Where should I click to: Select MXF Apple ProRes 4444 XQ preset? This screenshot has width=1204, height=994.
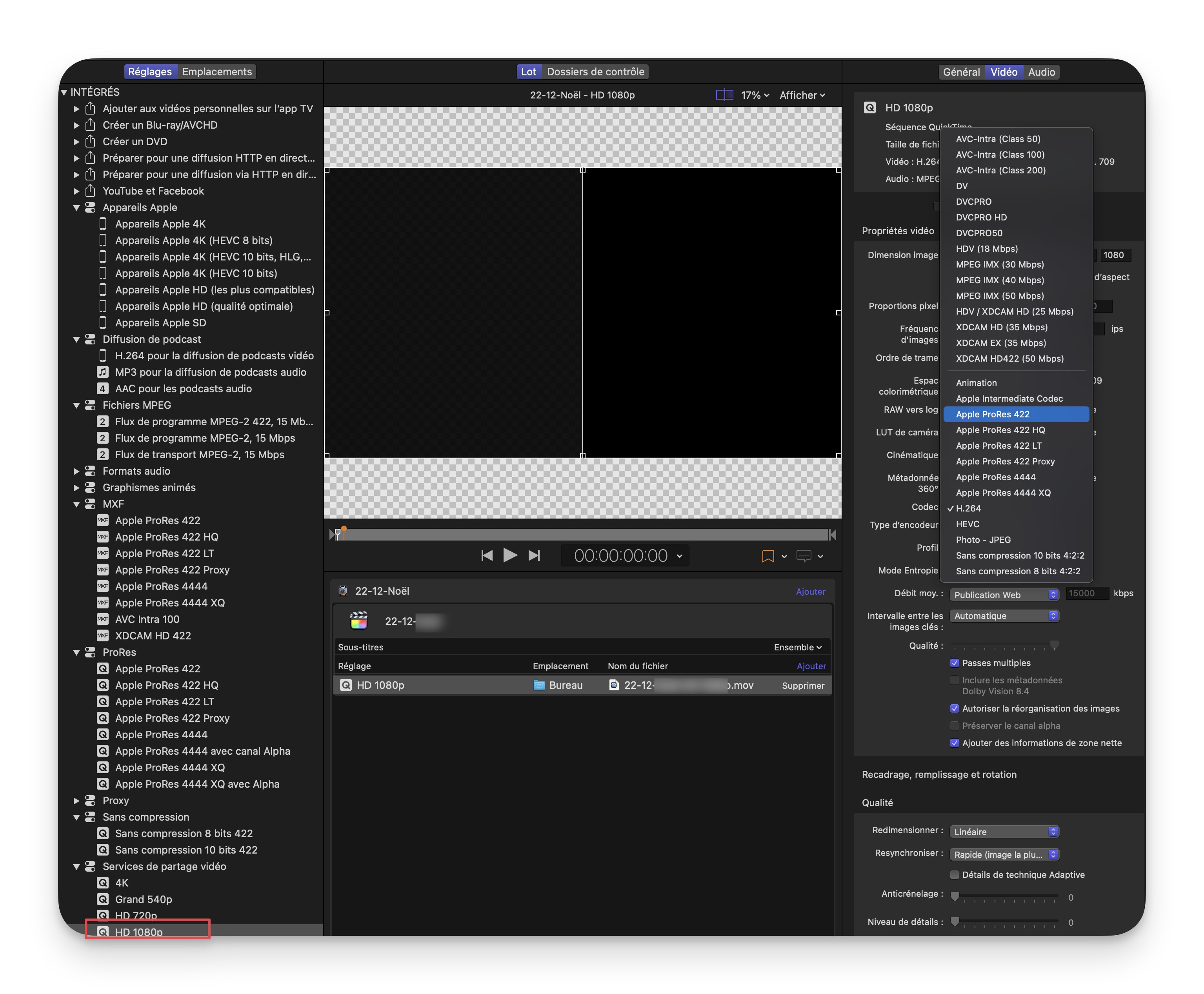tap(169, 603)
